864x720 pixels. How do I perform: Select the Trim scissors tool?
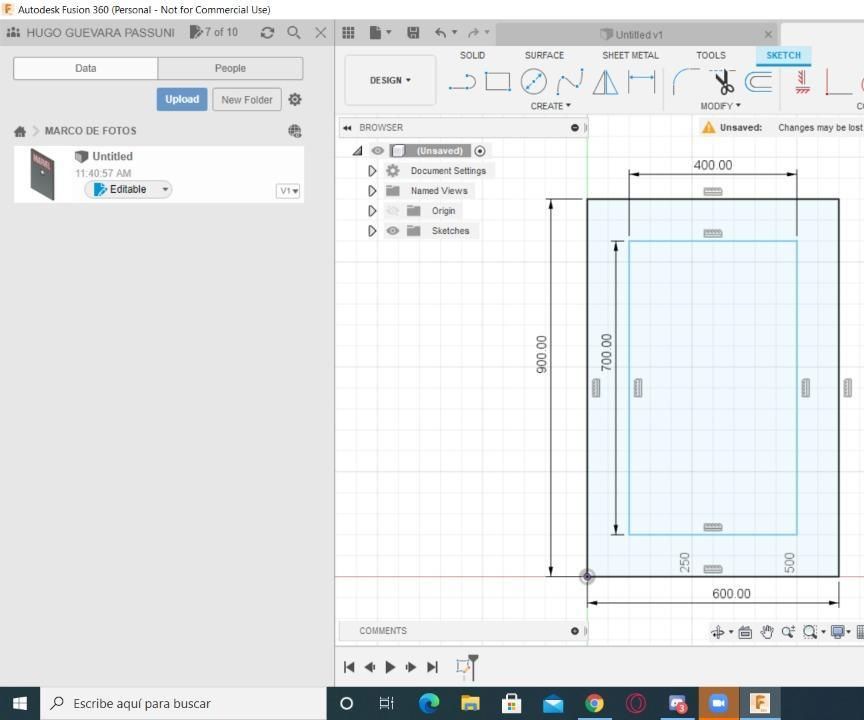coord(722,82)
